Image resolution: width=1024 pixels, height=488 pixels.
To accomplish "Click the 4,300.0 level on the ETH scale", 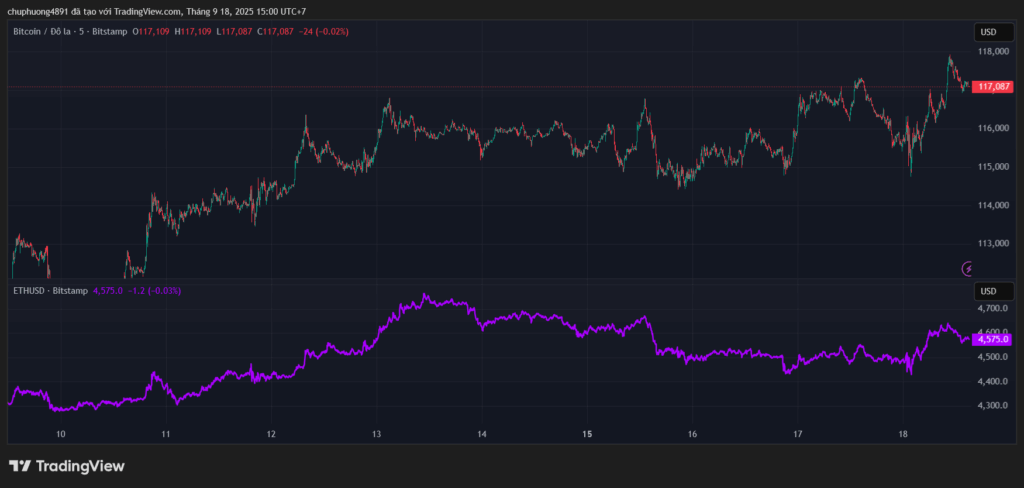I will [993, 406].
